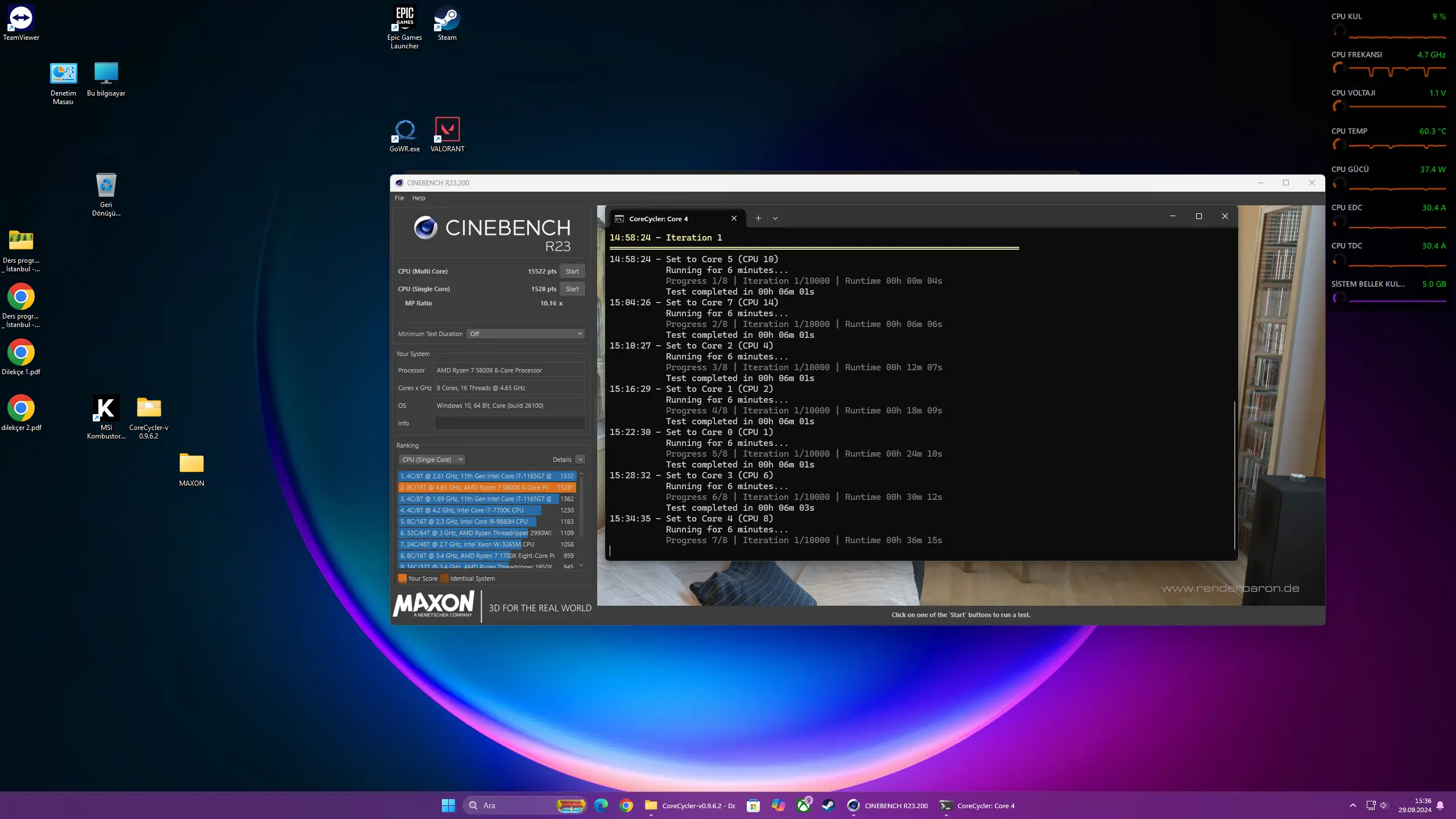1456x819 pixels.
Task: Click the Cores x GHz field value
Action: (x=510, y=388)
